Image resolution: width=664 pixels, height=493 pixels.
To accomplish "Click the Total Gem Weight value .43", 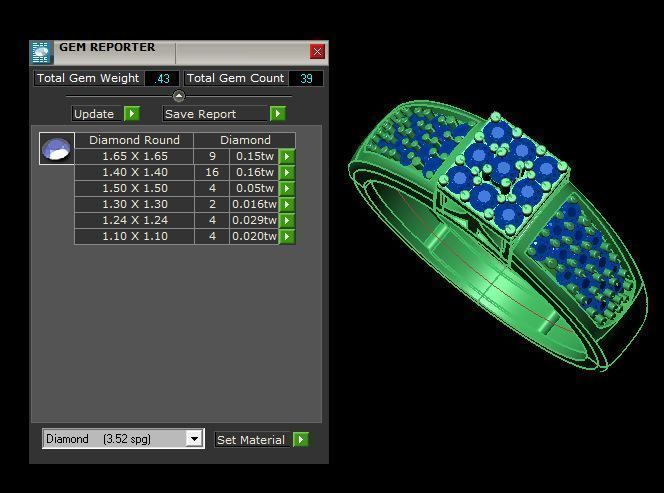I will click(x=162, y=78).
